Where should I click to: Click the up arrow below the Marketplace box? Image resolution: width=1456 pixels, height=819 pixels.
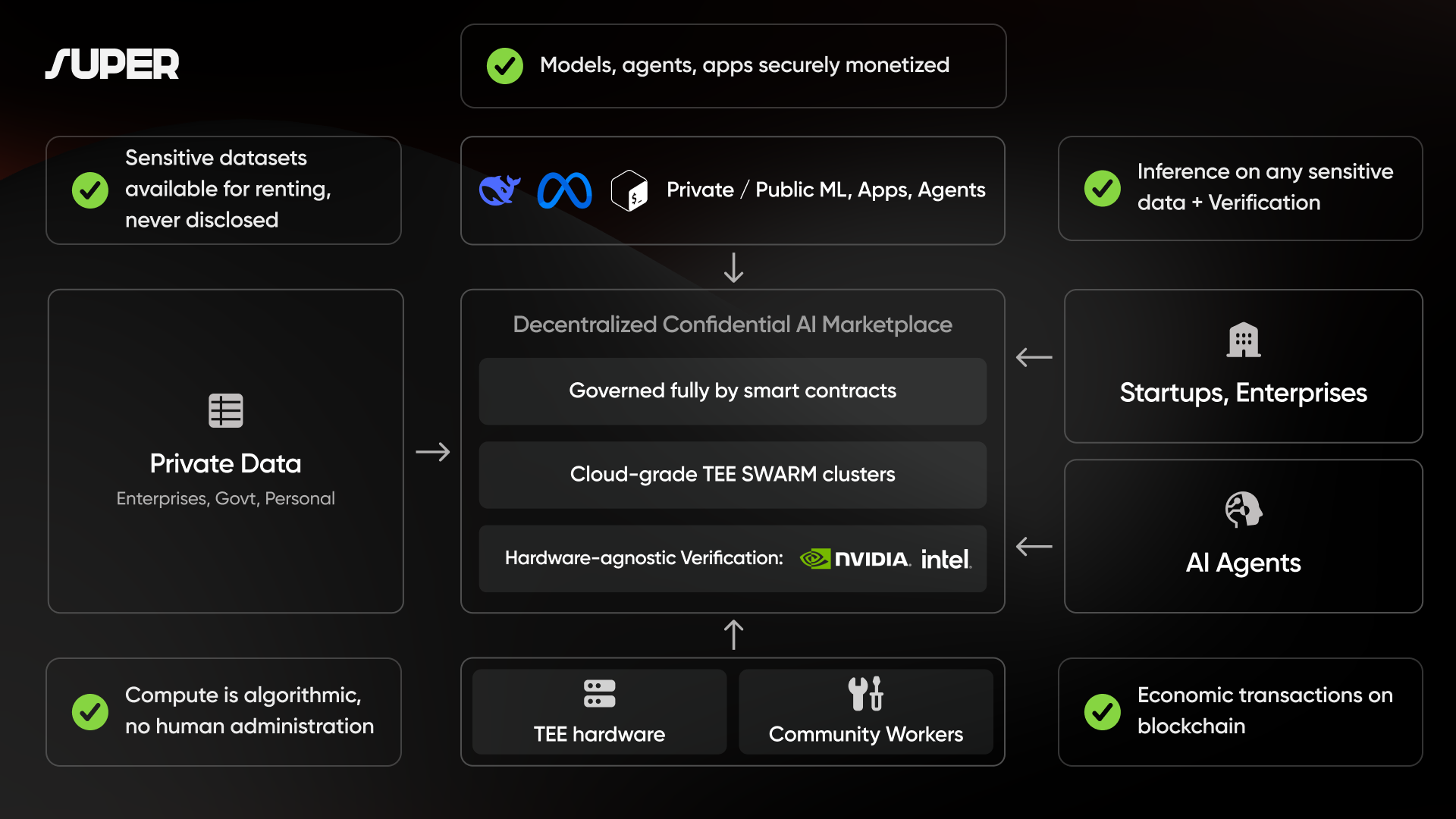coord(733,635)
